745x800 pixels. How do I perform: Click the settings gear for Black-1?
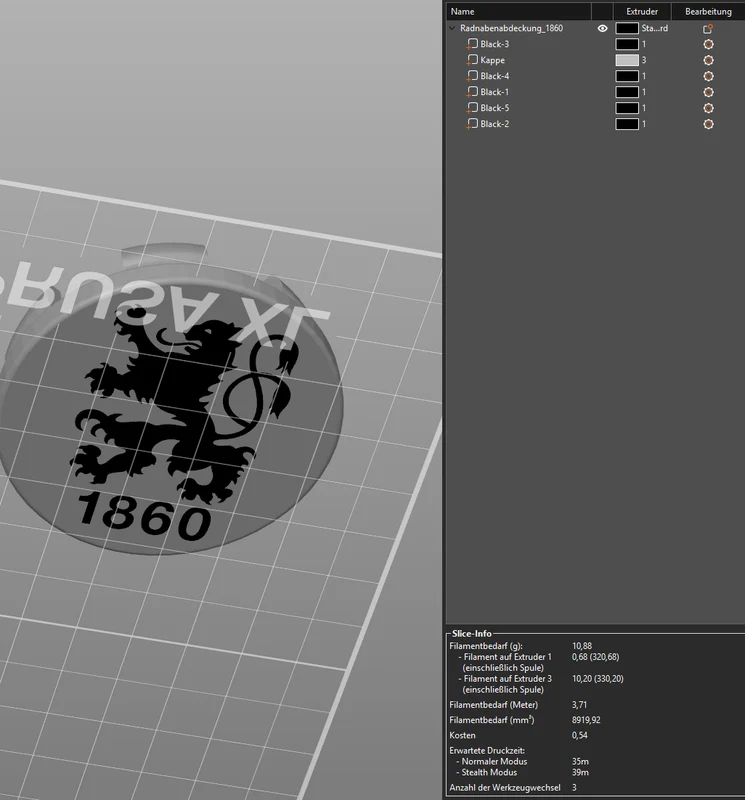(x=708, y=92)
